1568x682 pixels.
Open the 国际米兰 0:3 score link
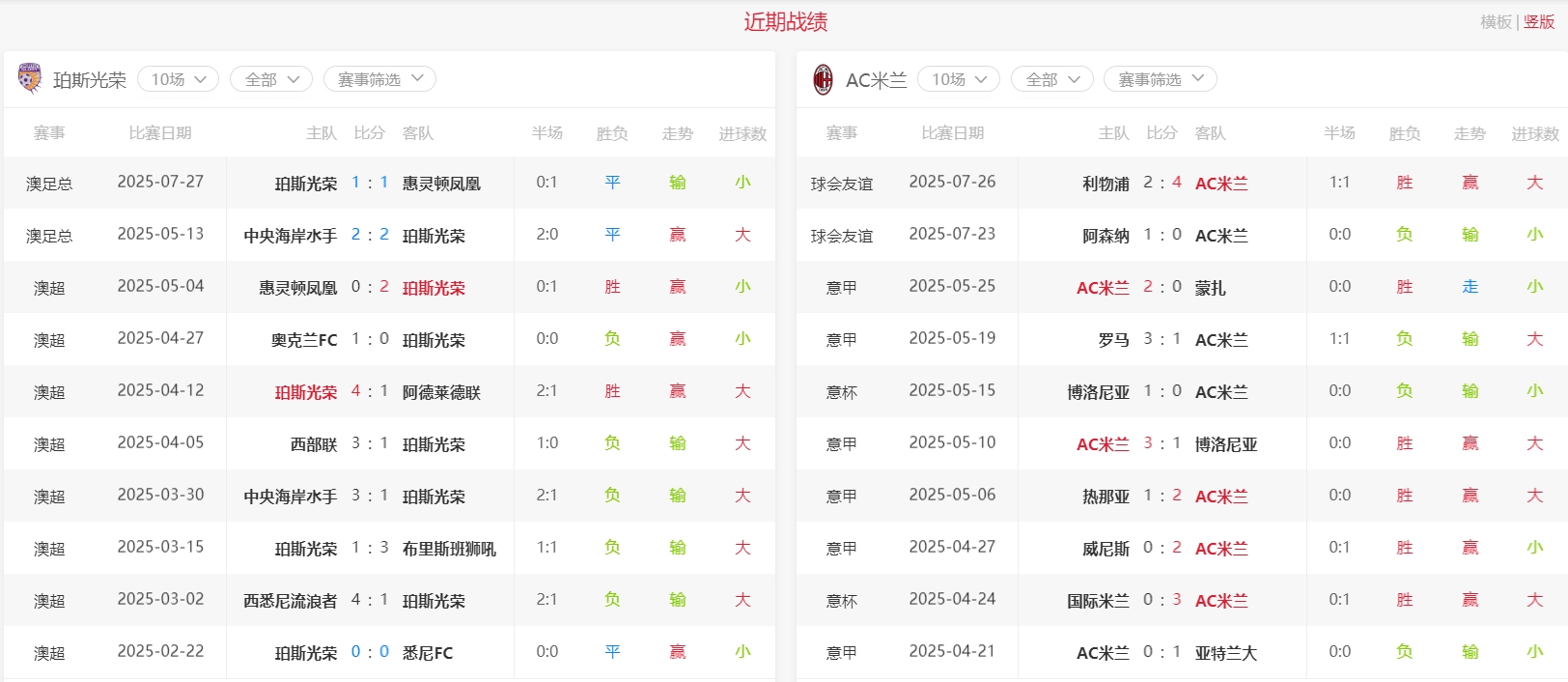(1162, 600)
